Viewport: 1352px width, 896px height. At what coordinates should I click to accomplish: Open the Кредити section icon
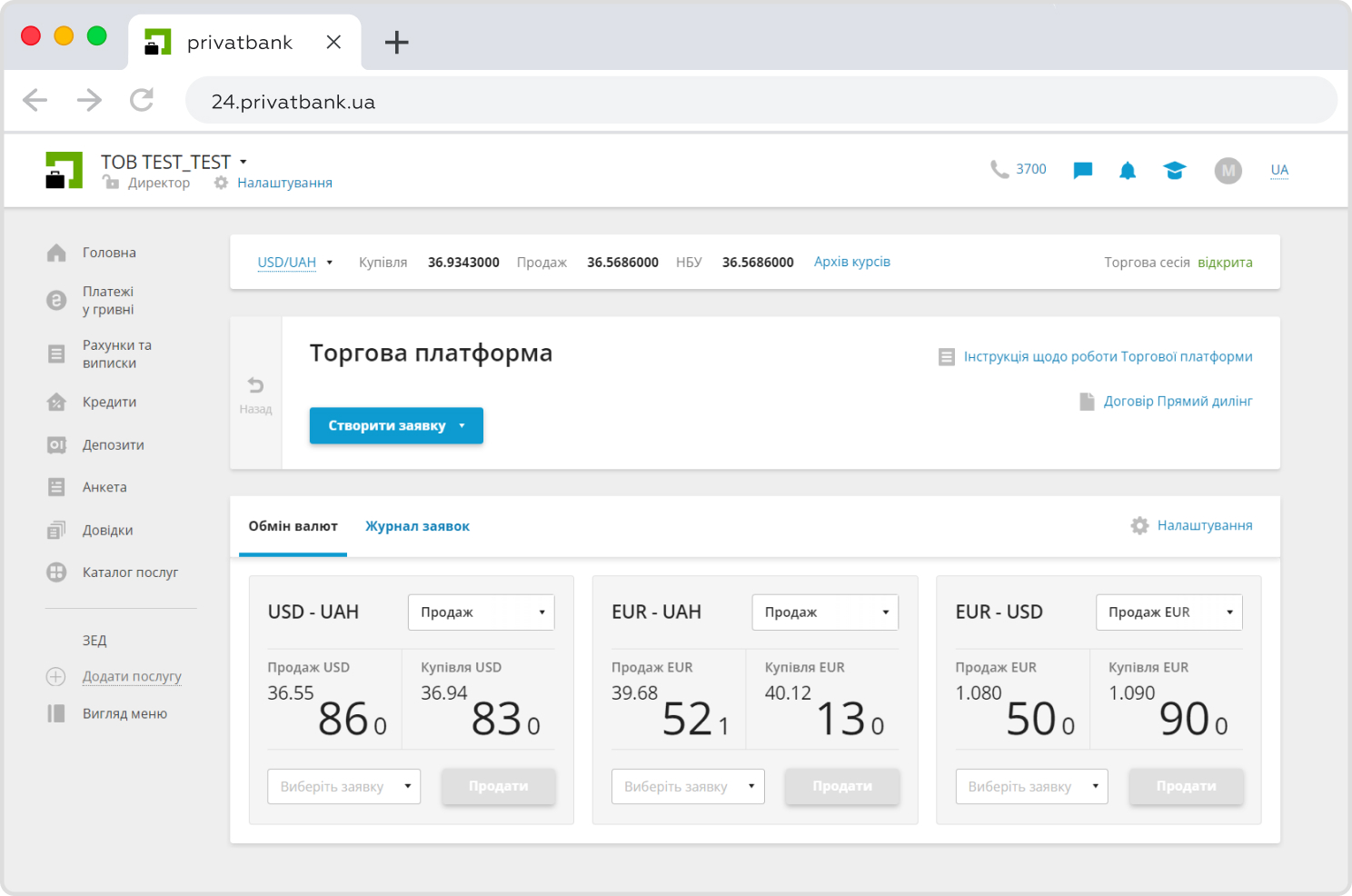point(56,402)
